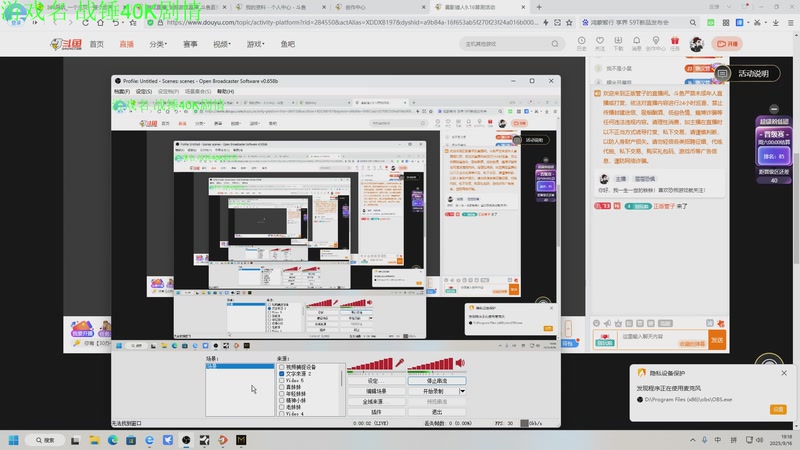Open Microsoft Edge from the taskbar
Screen dimensions: 800x450
tap(113, 440)
